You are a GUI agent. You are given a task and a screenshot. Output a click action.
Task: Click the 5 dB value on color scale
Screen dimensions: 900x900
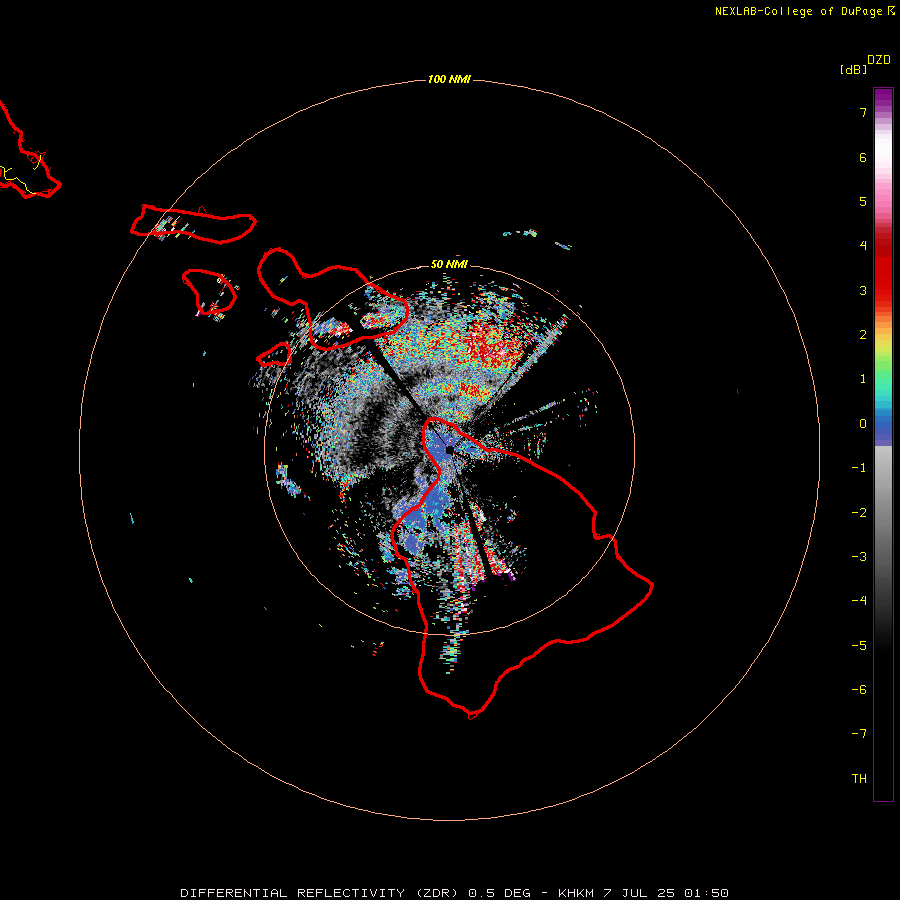click(x=863, y=201)
